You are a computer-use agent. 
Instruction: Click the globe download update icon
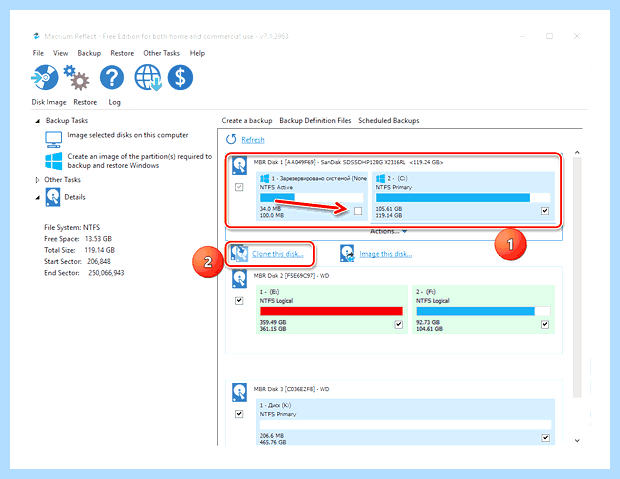coord(148,77)
